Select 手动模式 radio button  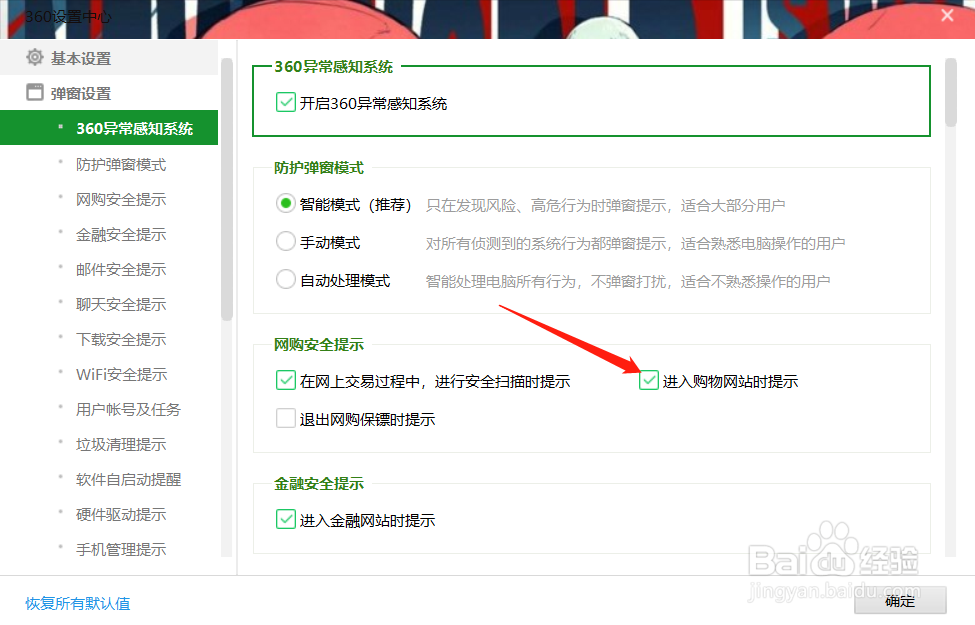tap(285, 241)
